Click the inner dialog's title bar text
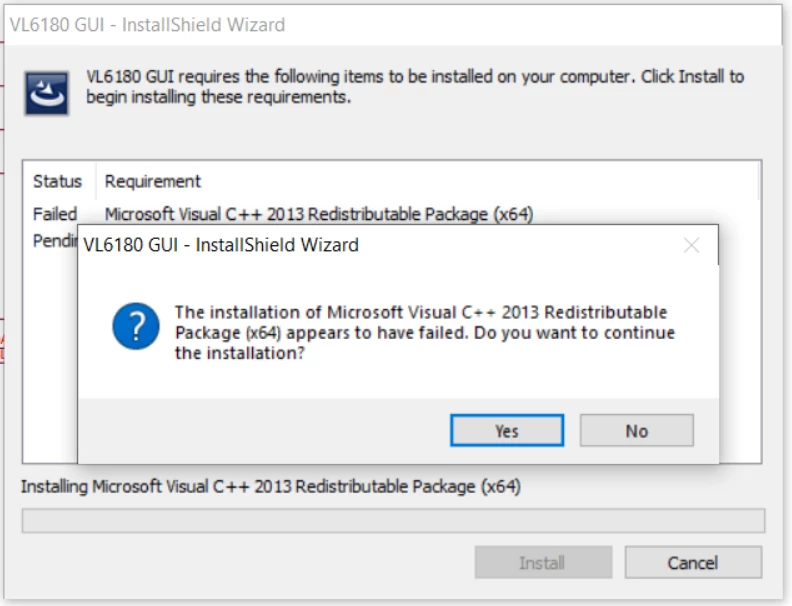Viewport: 792px width, 606px height. [221, 245]
